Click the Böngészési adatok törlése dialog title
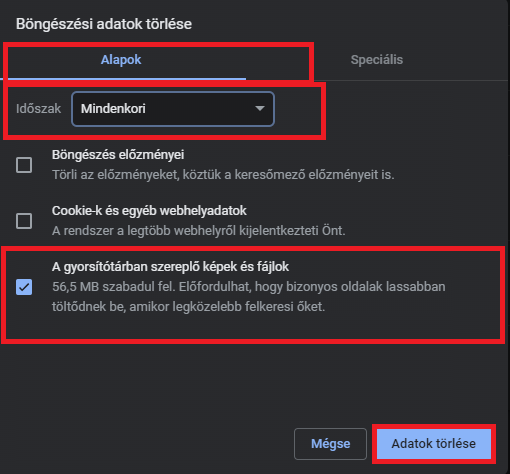Image resolution: width=510 pixels, height=474 pixels. pos(104,24)
